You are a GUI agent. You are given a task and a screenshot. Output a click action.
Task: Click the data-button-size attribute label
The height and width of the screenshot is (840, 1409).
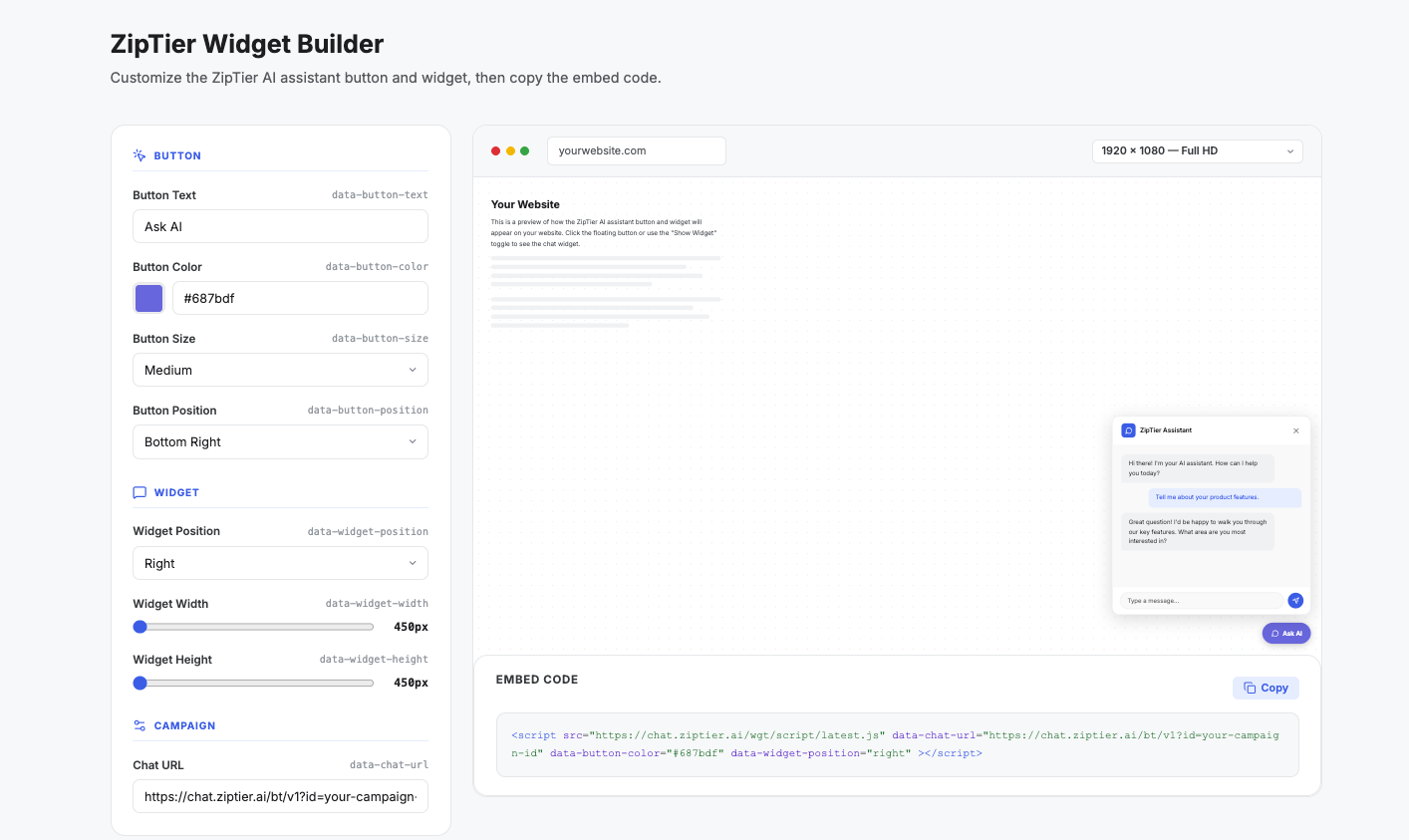click(380, 339)
